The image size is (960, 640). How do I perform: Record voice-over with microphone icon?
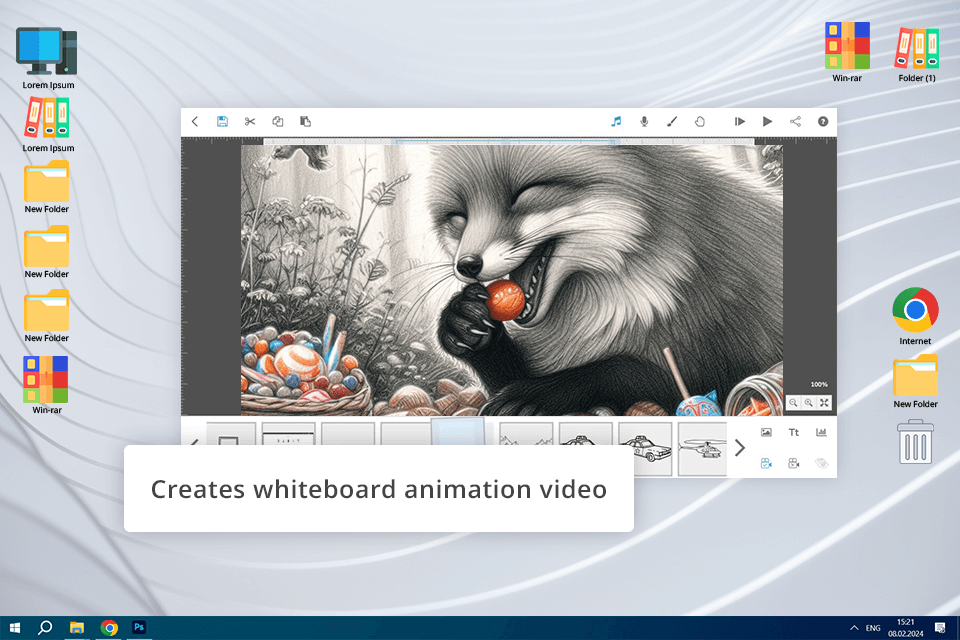point(644,121)
